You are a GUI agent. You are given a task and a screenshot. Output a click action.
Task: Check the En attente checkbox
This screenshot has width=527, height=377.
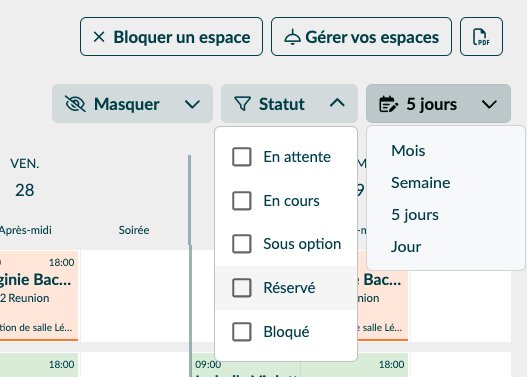click(242, 157)
